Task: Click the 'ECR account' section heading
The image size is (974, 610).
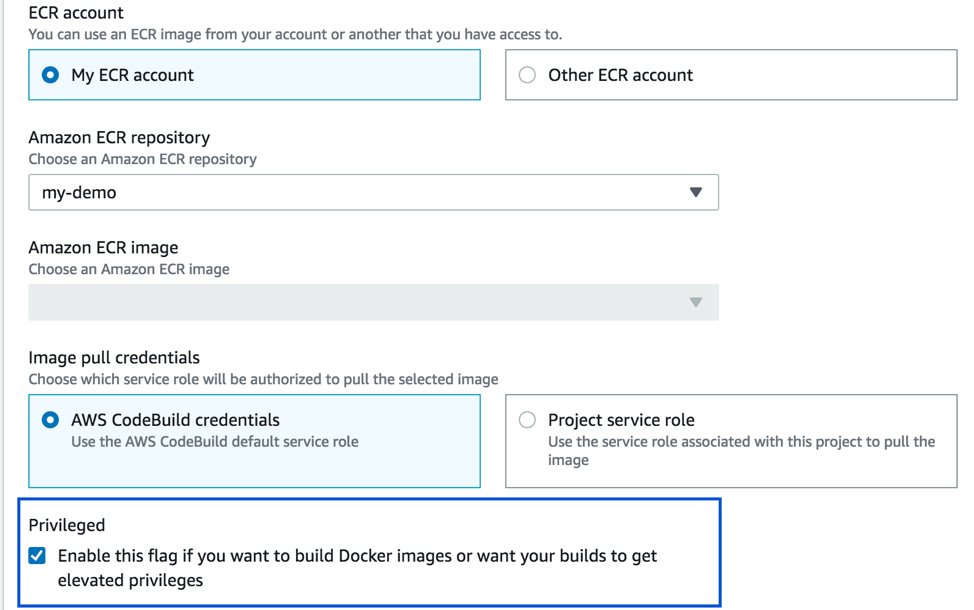Action: (x=76, y=12)
